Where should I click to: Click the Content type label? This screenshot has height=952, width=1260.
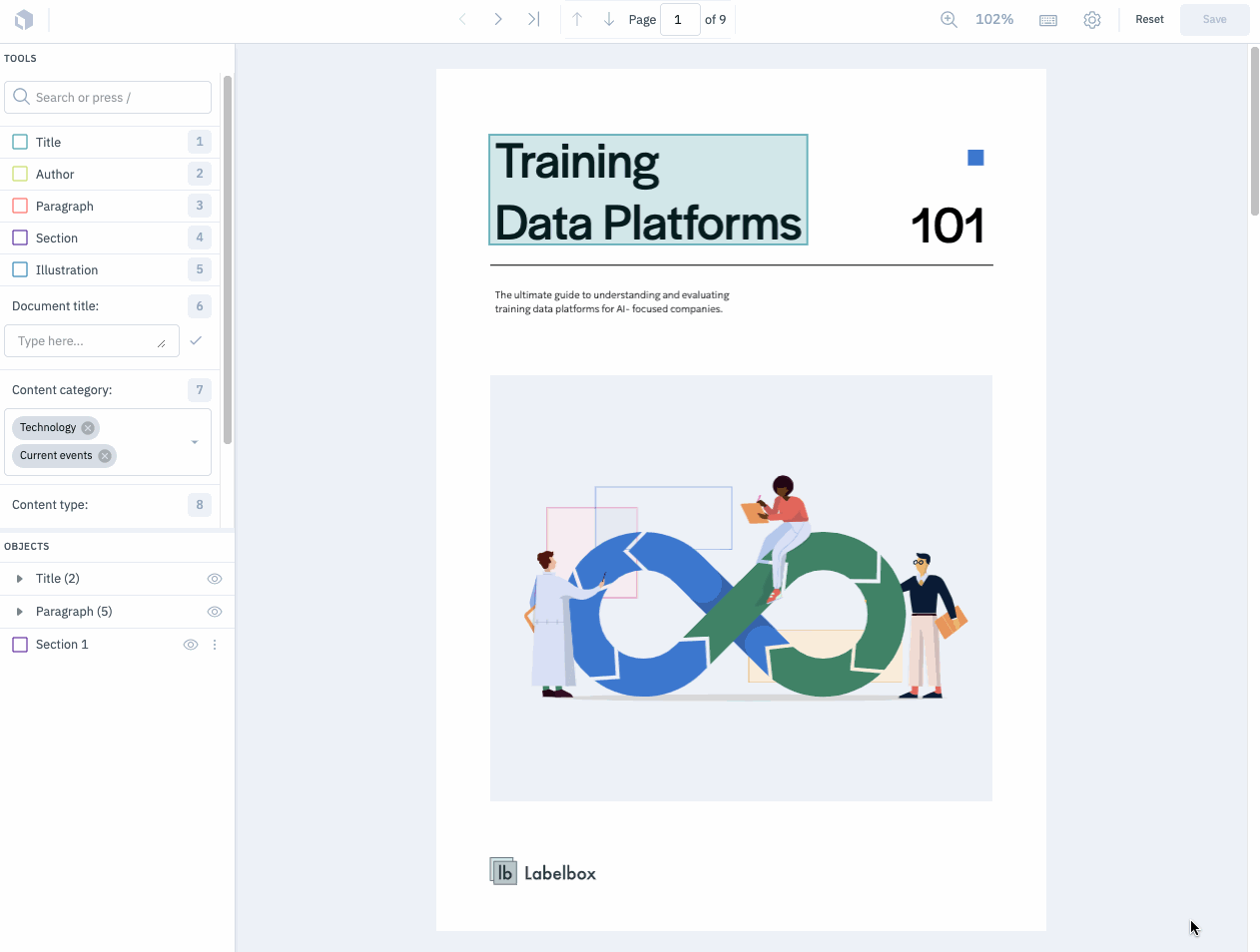coord(50,505)
